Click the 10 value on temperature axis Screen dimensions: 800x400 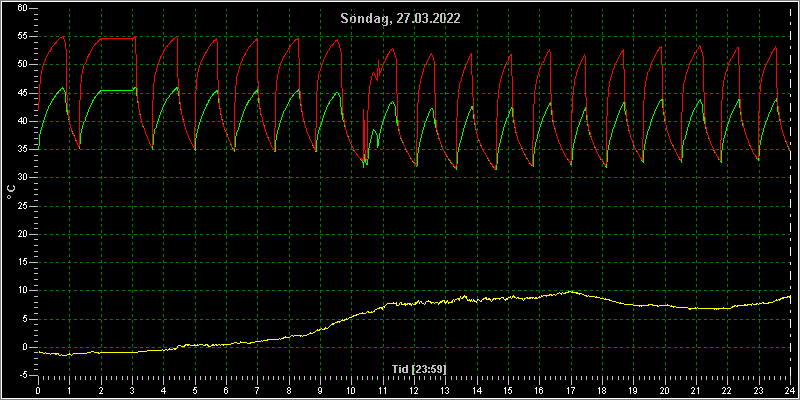(x=22, y=290)
